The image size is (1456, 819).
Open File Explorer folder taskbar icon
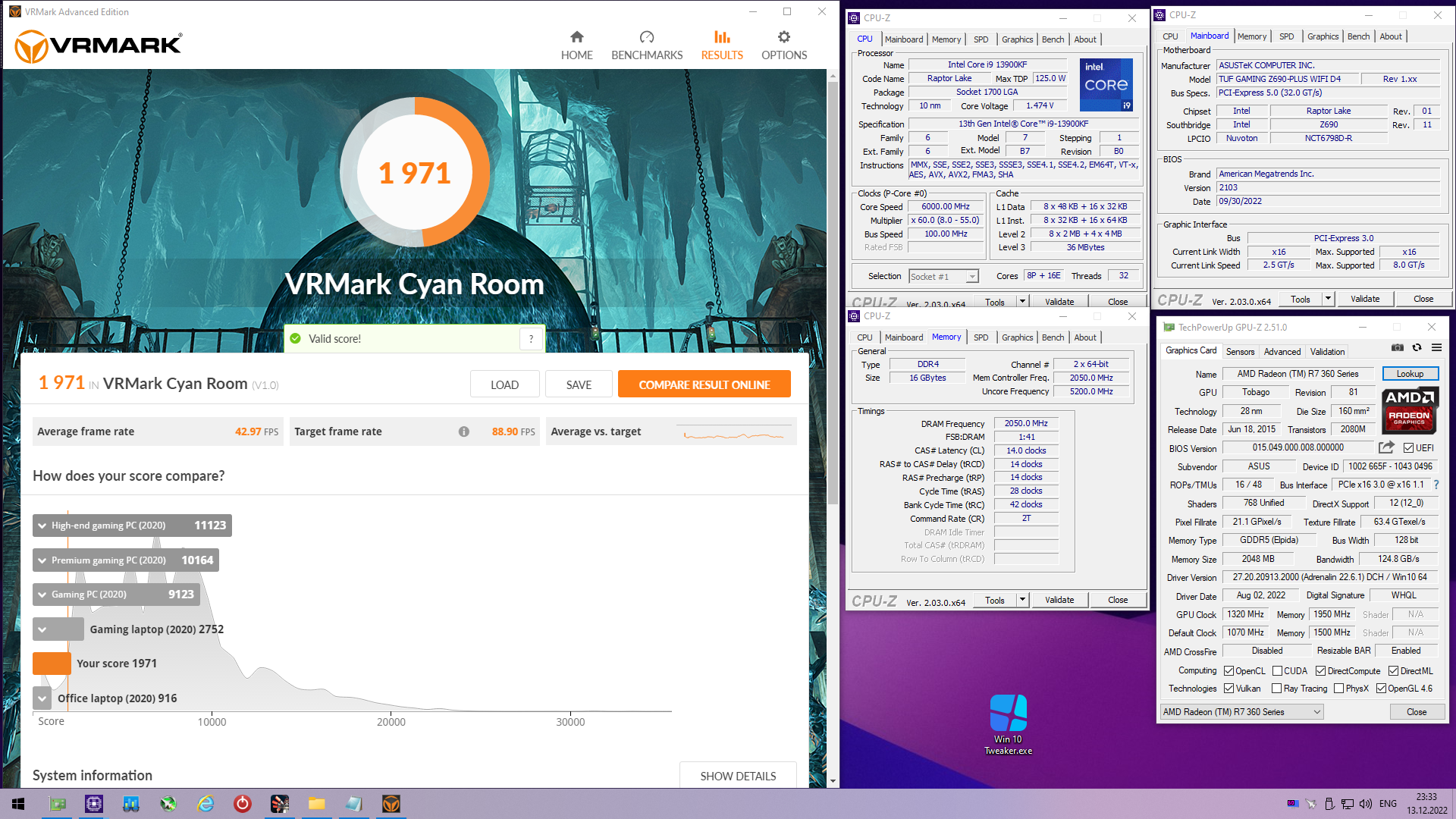click(x=317, y=804)
